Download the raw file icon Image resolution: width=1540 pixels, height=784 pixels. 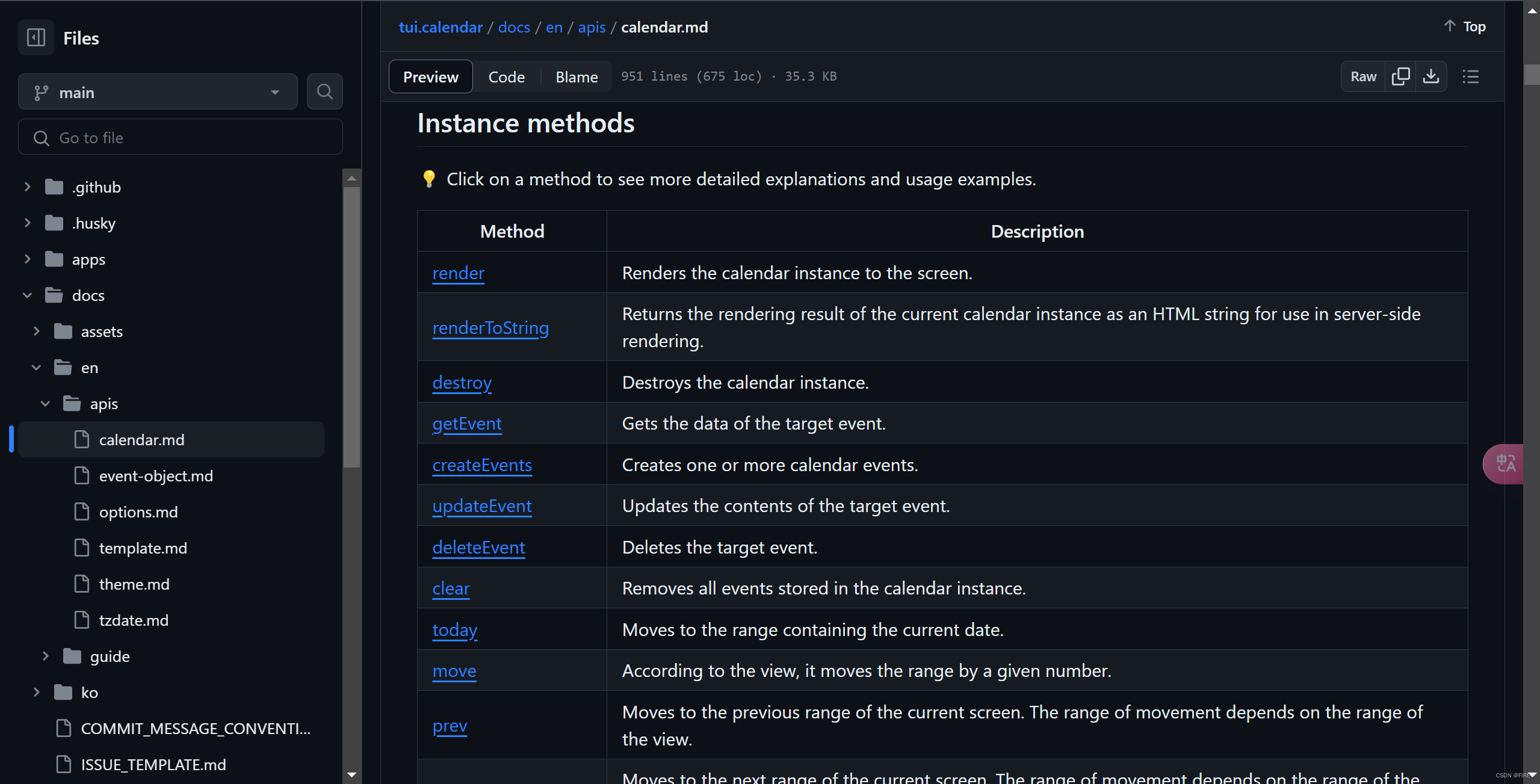pos(1431,76)
